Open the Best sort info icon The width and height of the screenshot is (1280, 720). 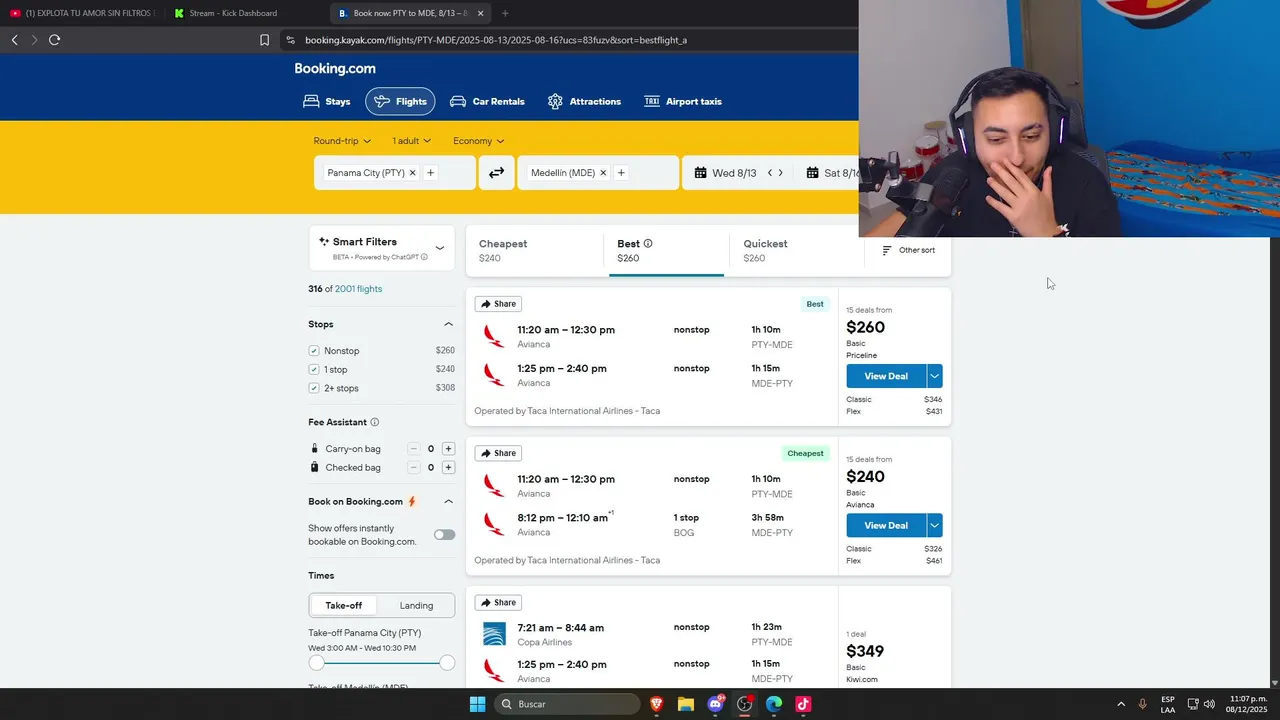(648, 243)
